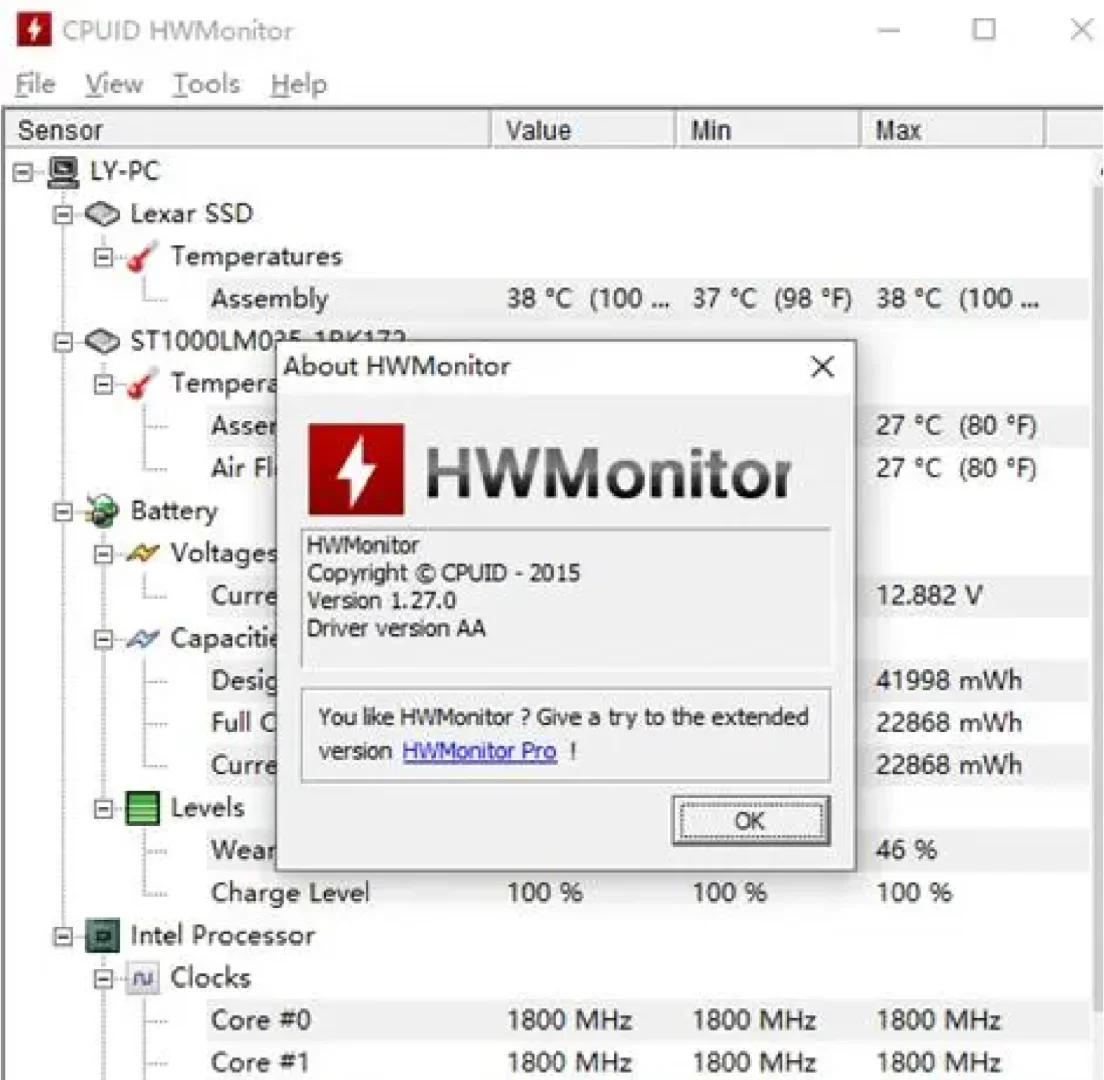Select the Charge Level row
Image resolution: width=1104 pixels, height=1080 pixels.
pyautogui.click(x=648, y=893)
